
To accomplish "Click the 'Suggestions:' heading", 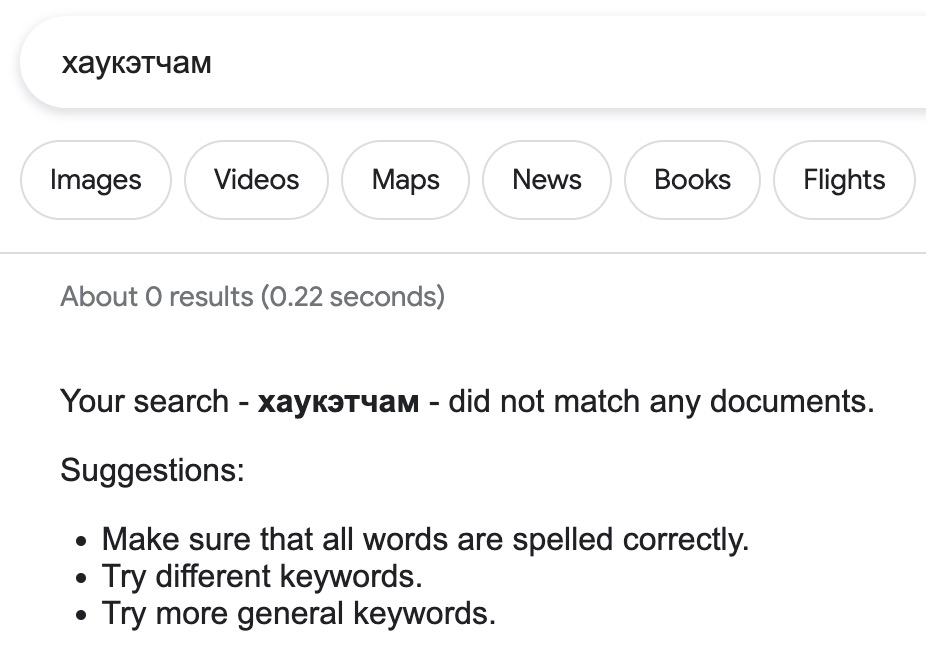I will pyautogui.click(x=152, y=470).
